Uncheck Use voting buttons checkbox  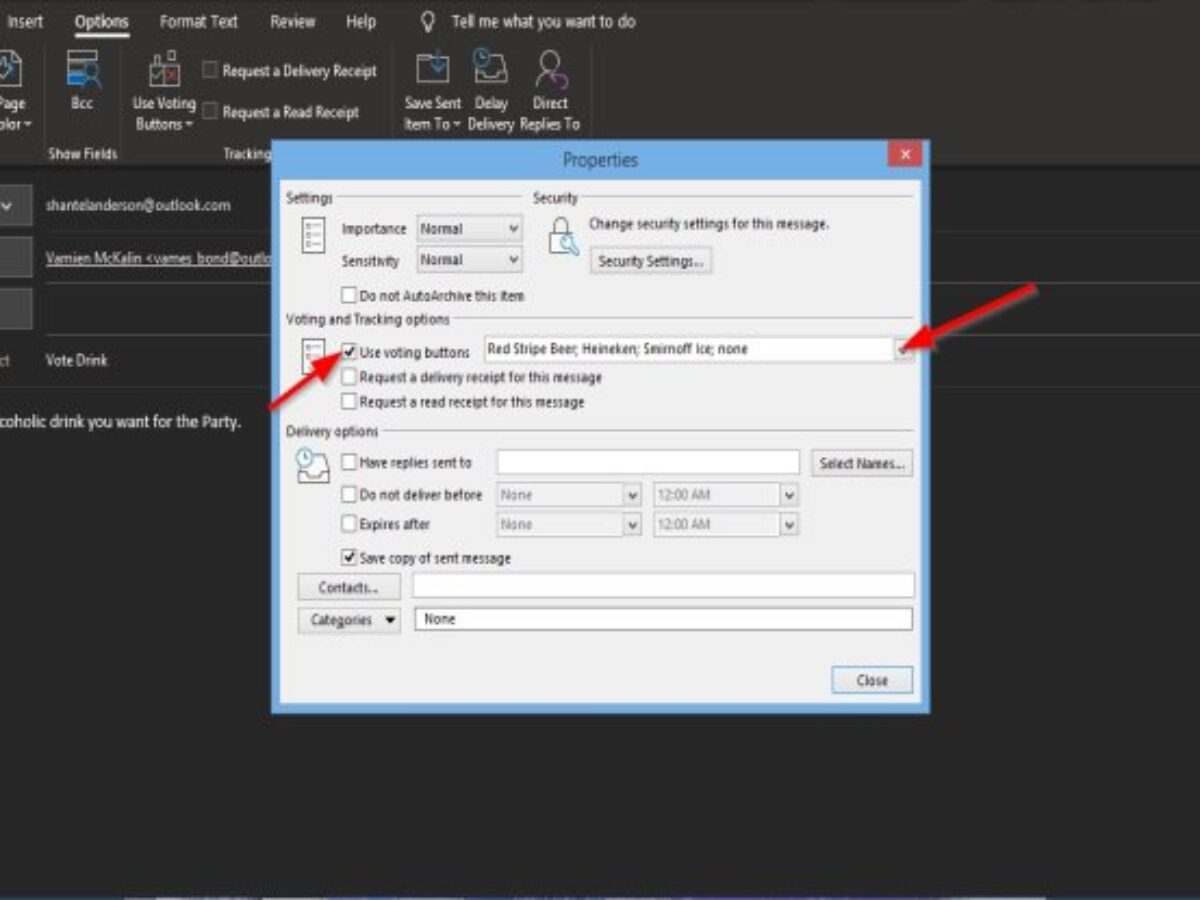(x=349, y=352)
